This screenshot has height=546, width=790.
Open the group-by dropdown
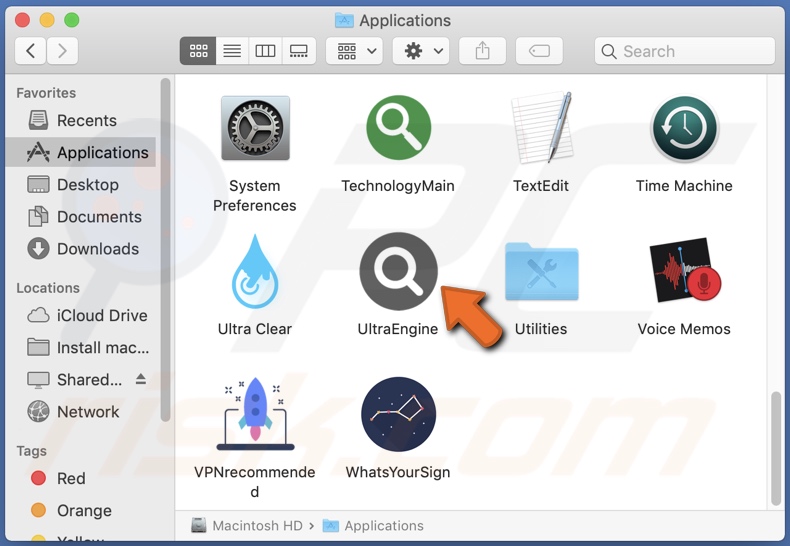[x=354, y=51]
